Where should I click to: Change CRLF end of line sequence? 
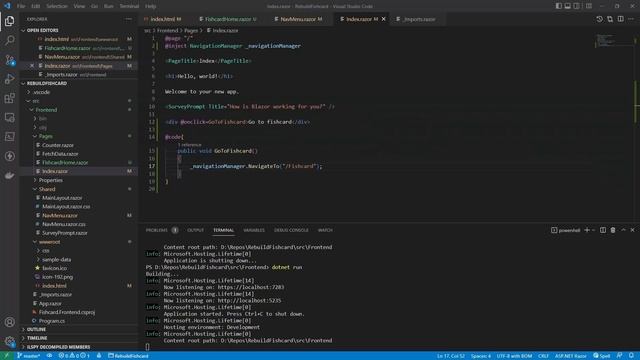pos(543,356)
